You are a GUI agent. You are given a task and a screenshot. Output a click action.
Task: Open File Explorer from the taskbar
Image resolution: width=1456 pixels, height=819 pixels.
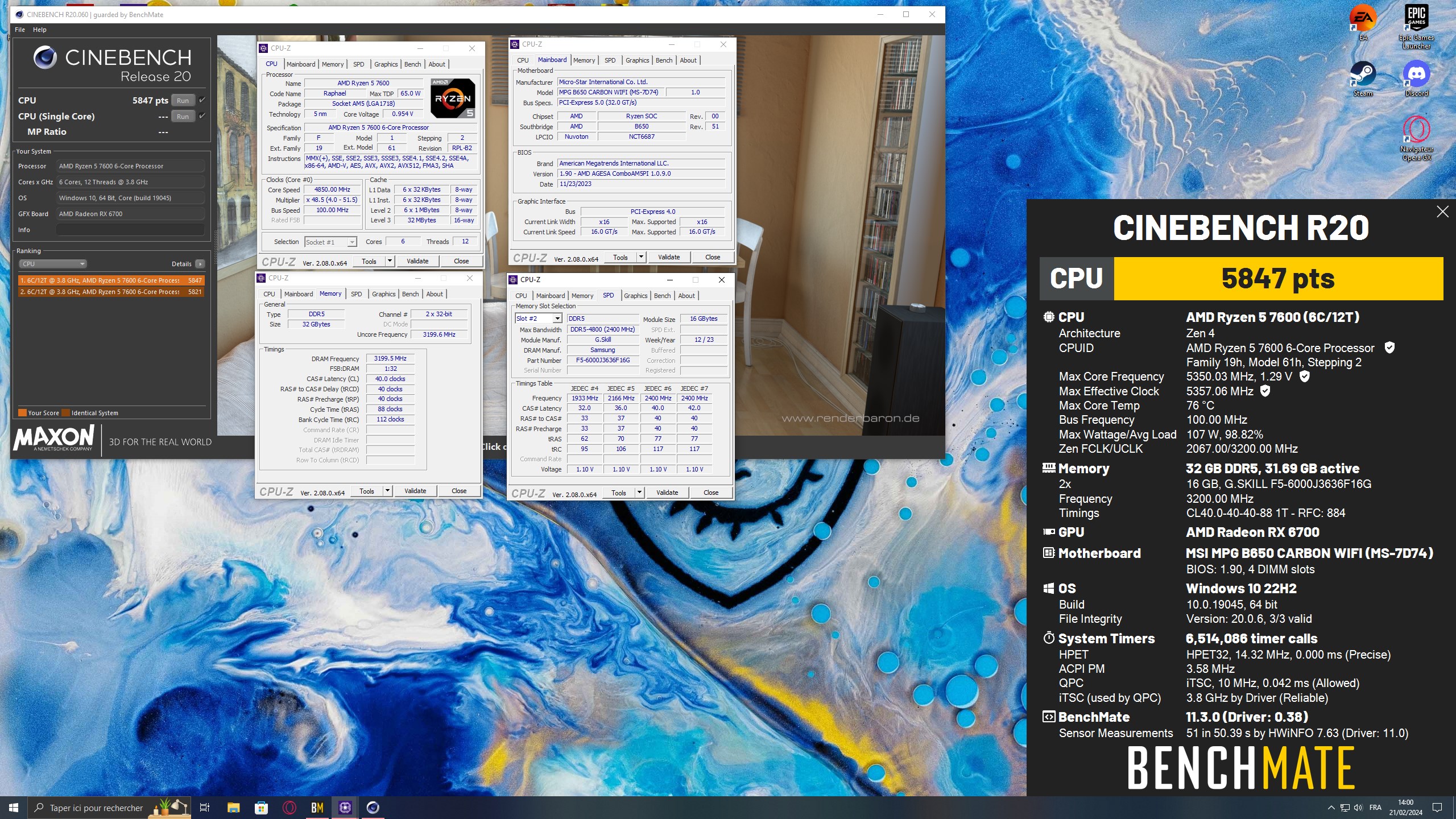coord(233,808)
